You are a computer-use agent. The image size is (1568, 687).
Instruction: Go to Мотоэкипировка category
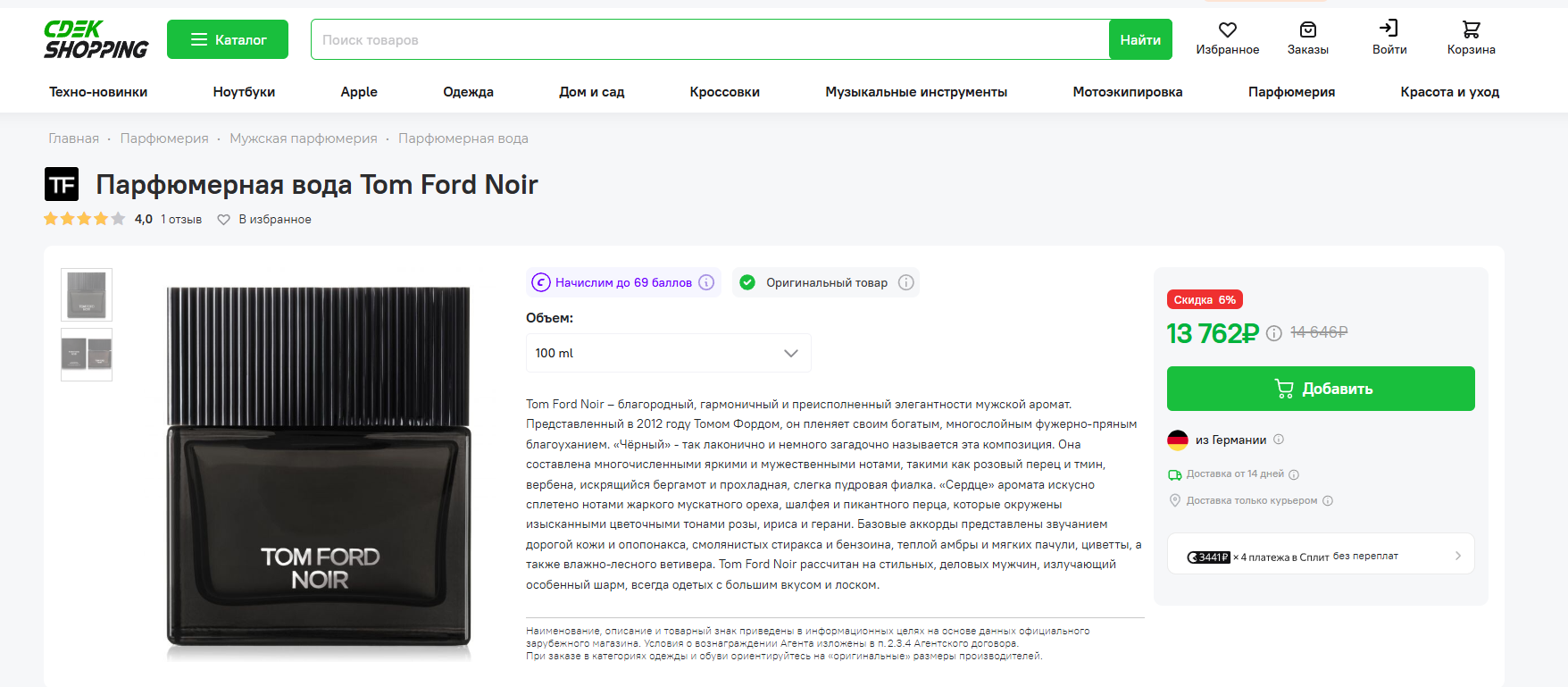(x=1128, y=92)
